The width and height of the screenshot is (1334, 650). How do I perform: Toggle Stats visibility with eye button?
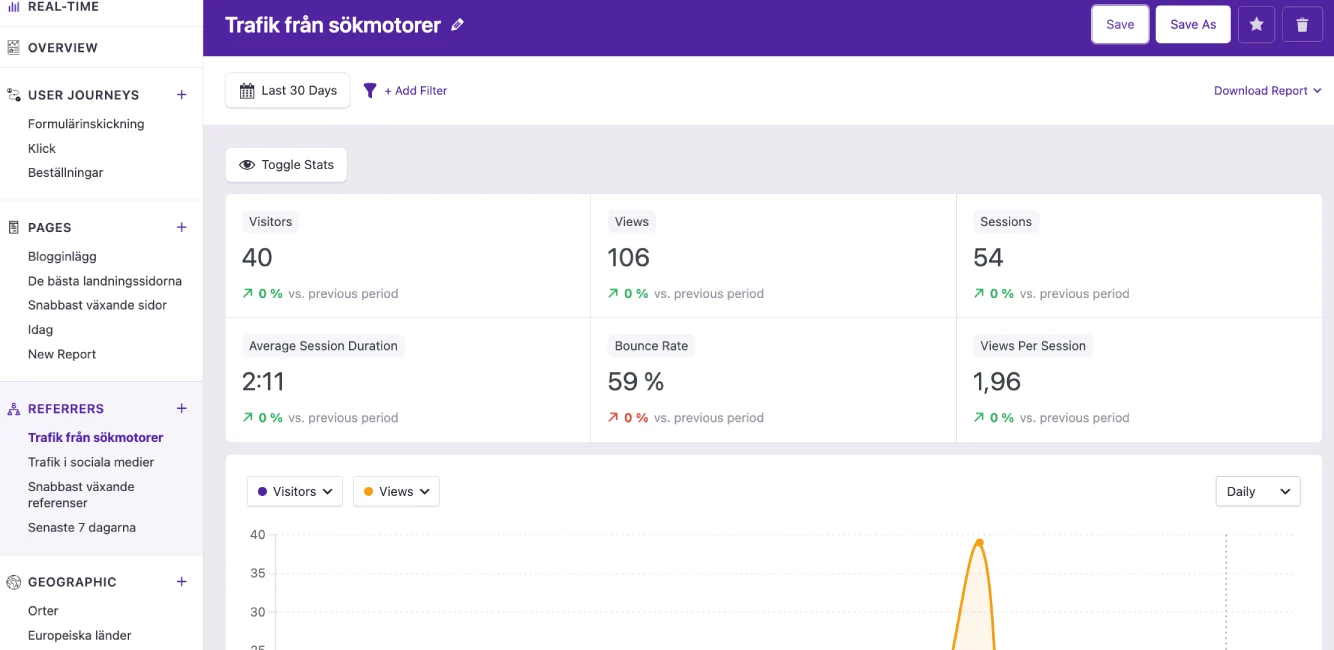286,165
